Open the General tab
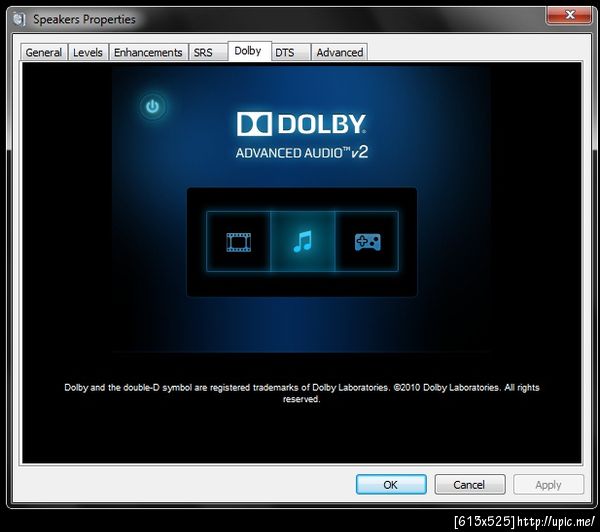 click(44, 52)
